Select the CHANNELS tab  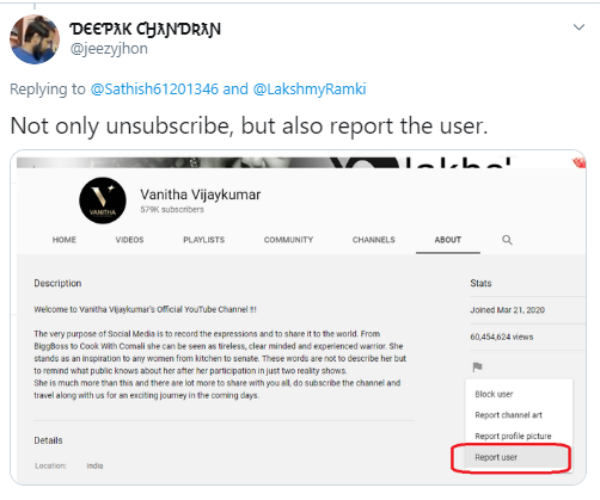pos(373,240)
